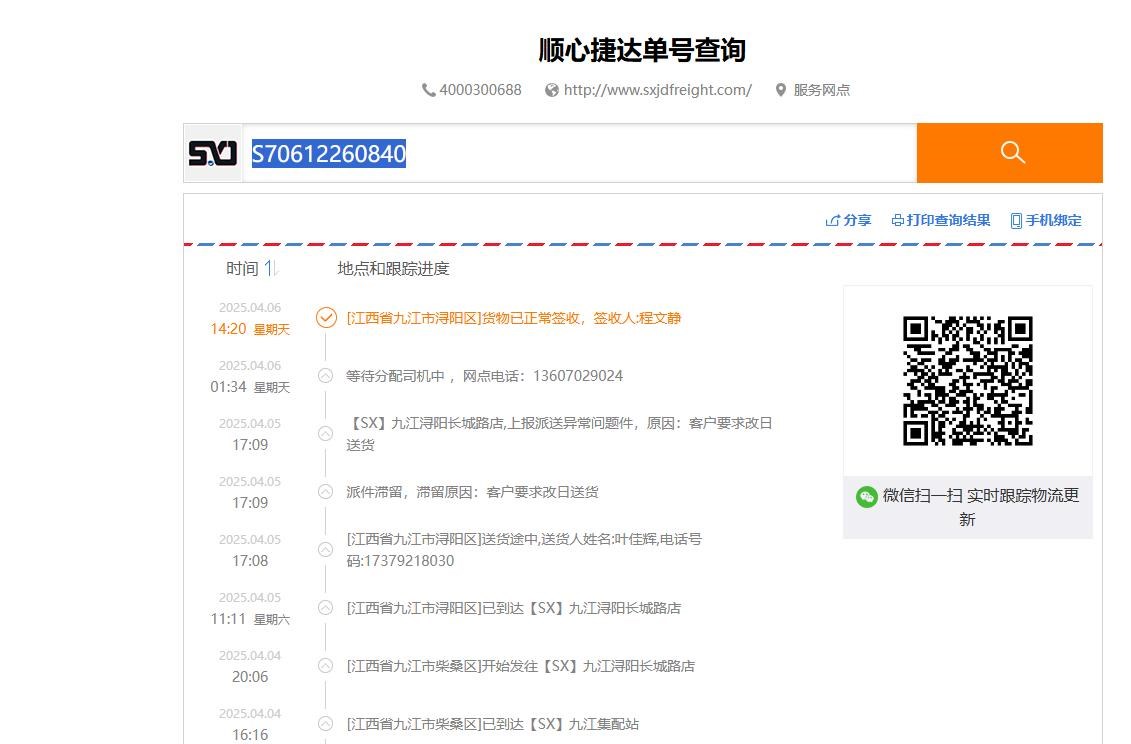Image resolution: width=1131 pixels, height=744 pixels.
Task: Click the 14:20 星期天 timestamp
Action: (250, 329)
